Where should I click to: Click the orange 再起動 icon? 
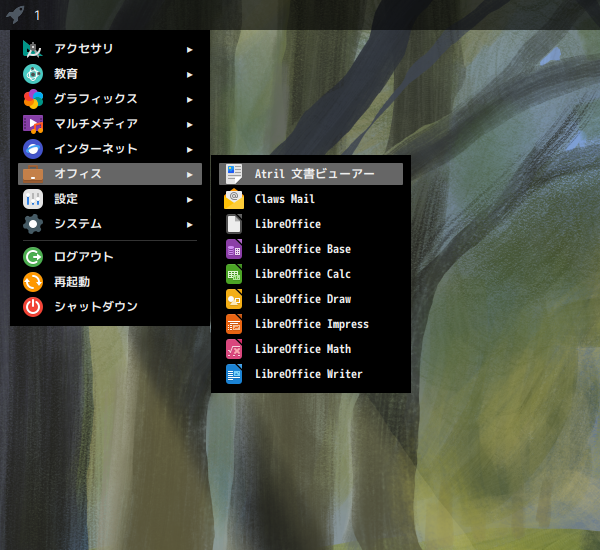pos(33,282)
